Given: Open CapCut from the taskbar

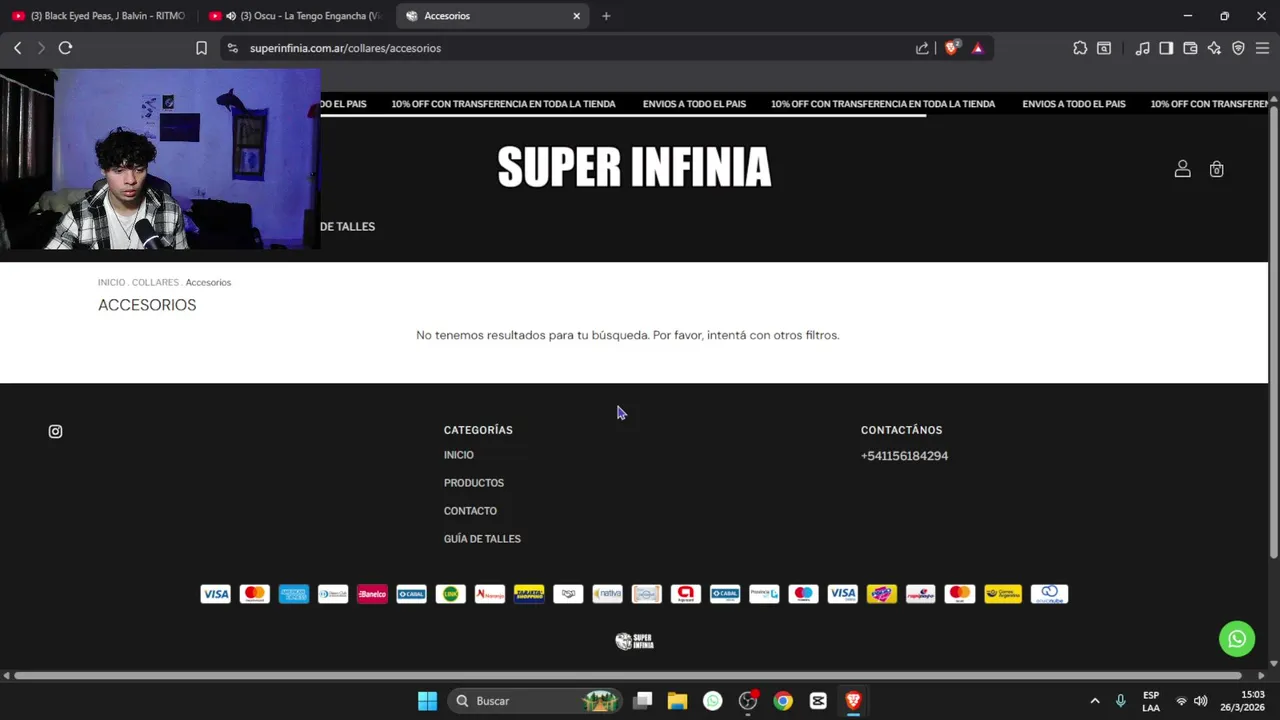Looking at the screenshot, I should tap(818, 701).
